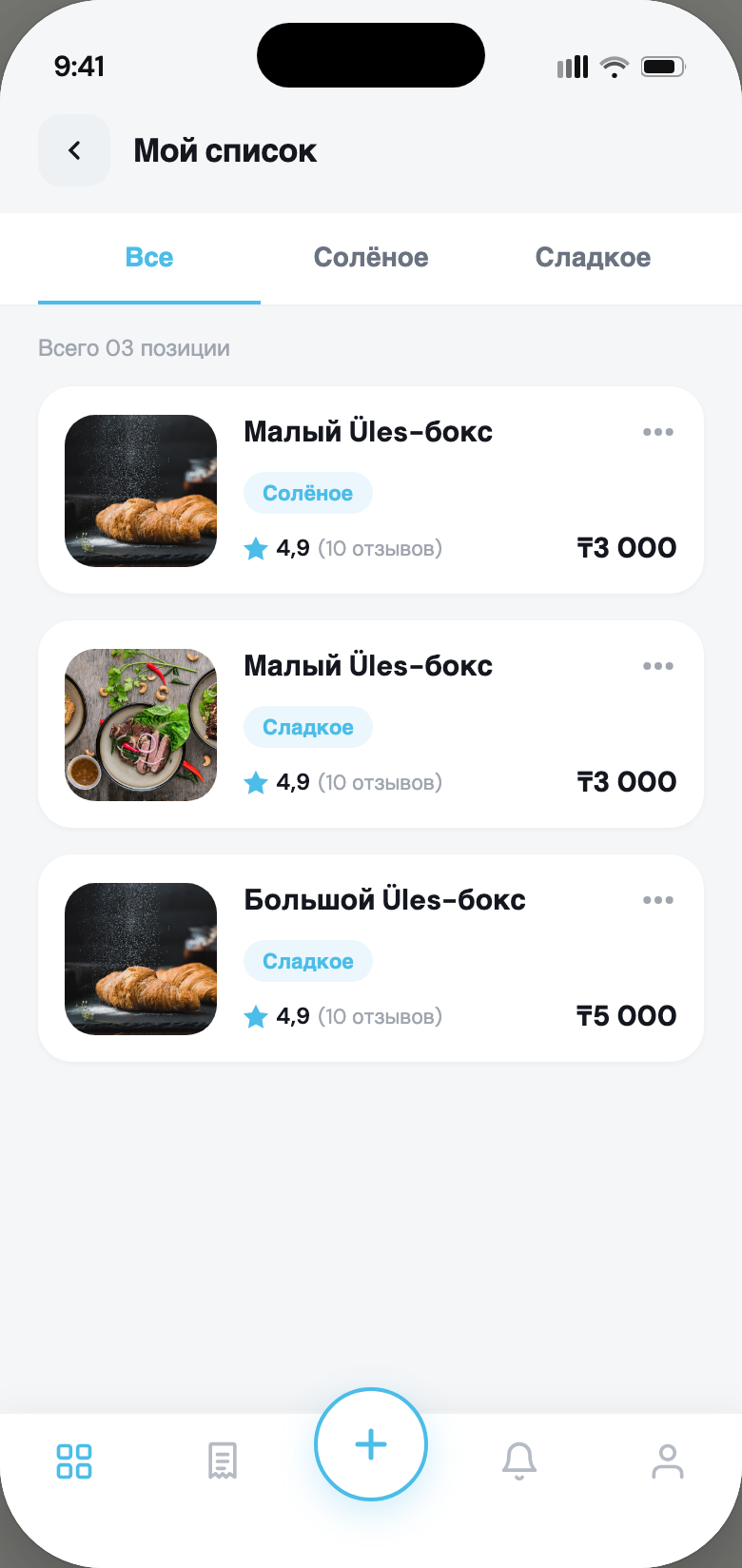The height and width of the screenshot is (1568, 742).
Task: Tap the back arrow button
Action: 74,150
